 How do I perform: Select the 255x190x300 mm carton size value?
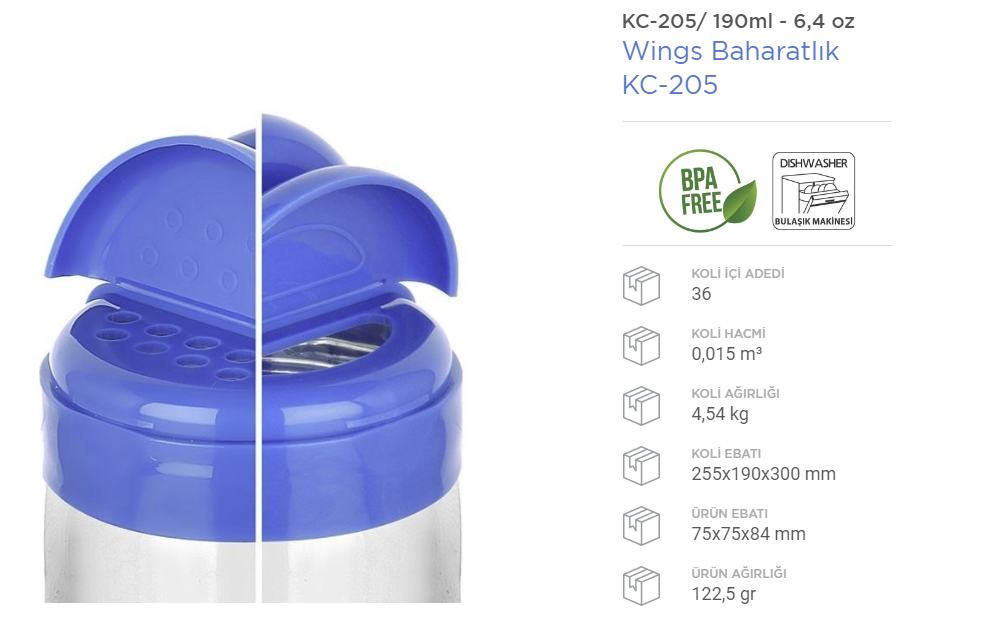point(763,474)
